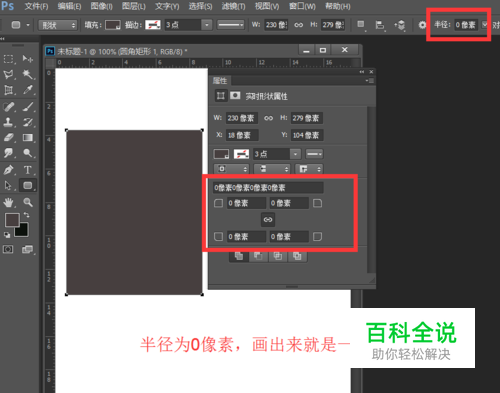Open the gear geometry options

click(x=422, y=25)
